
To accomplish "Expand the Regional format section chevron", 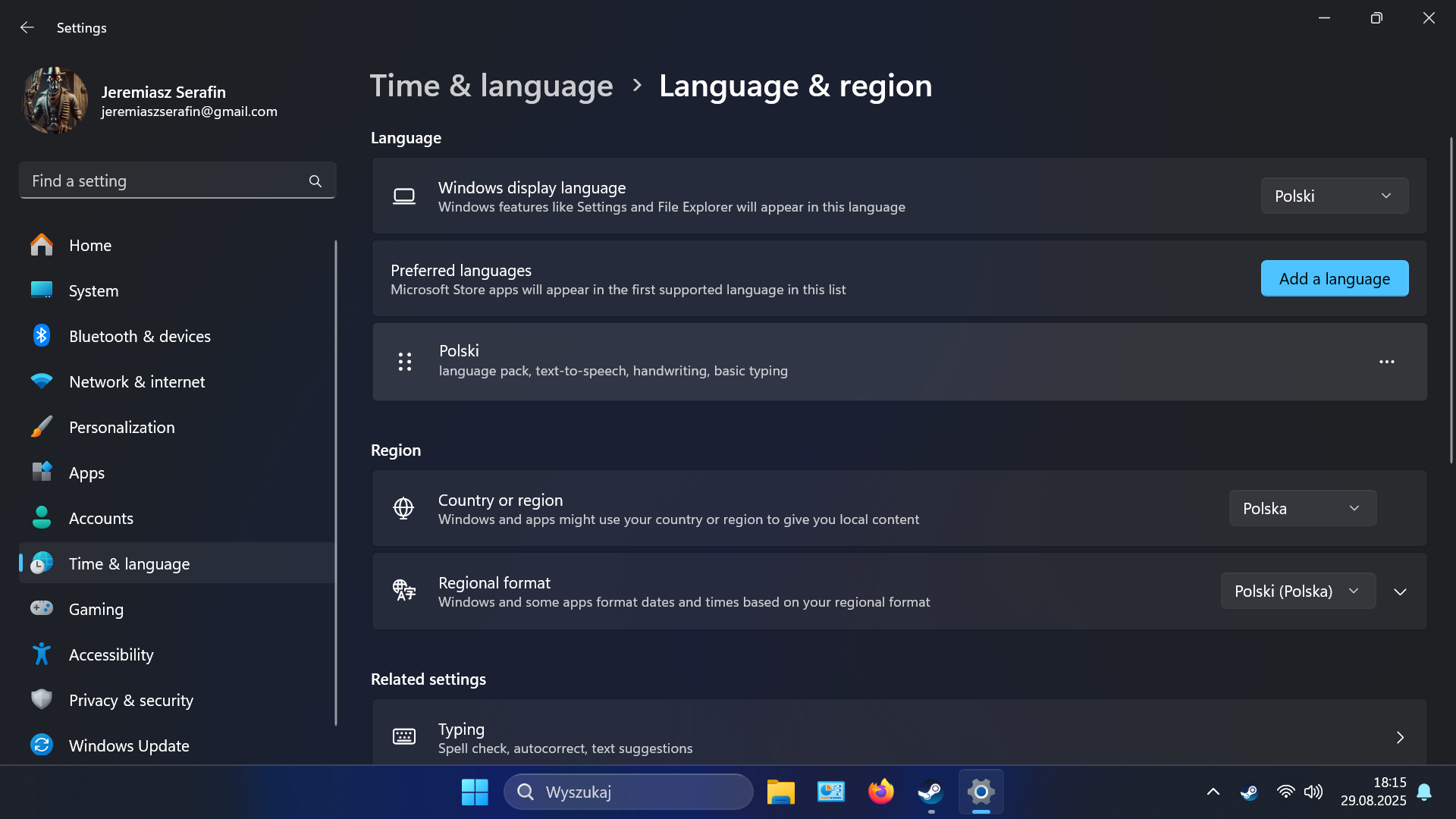I will coord(1400,591).
